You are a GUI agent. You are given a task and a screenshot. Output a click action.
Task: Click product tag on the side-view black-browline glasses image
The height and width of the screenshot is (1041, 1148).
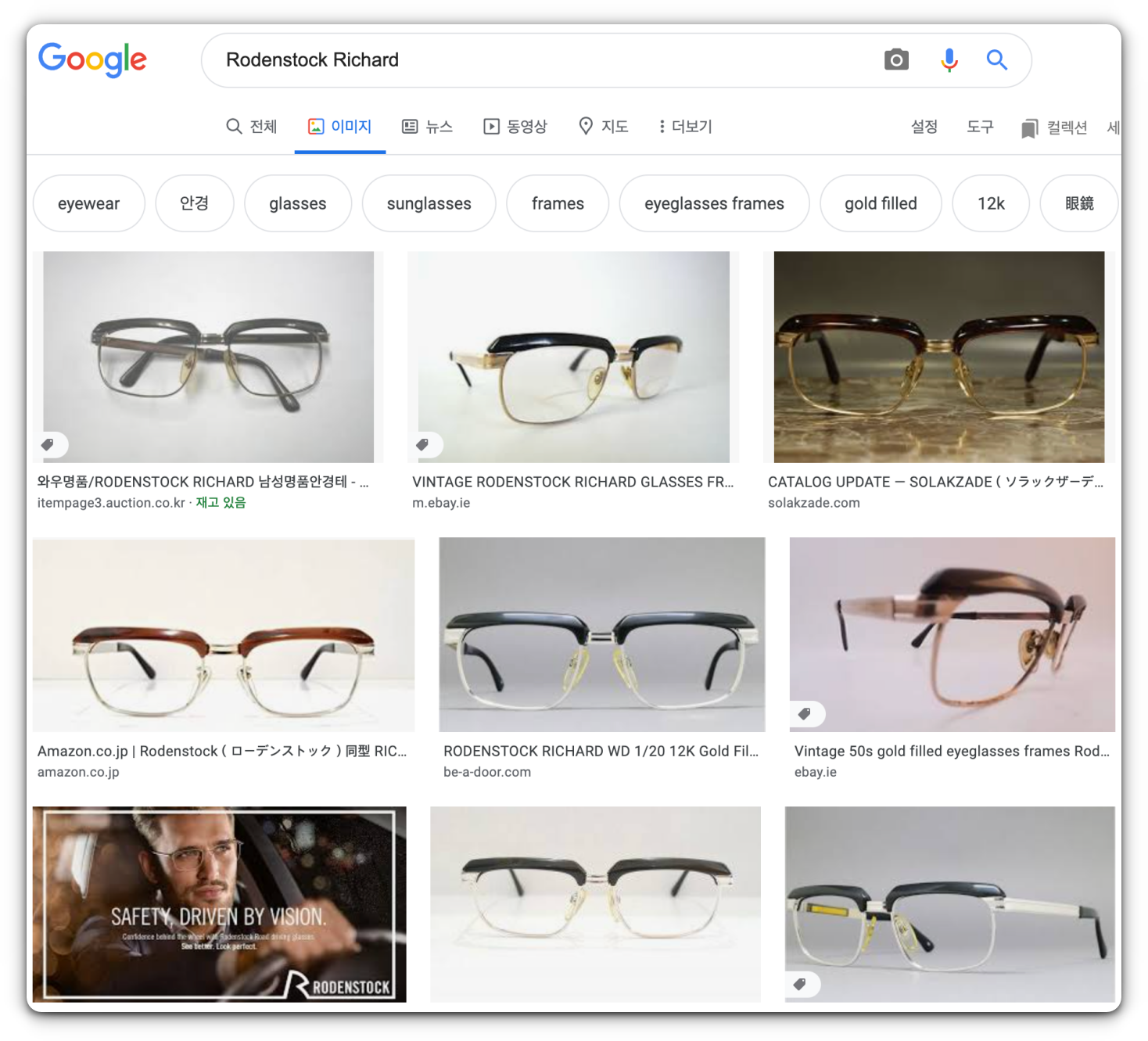tap(800, 984)
